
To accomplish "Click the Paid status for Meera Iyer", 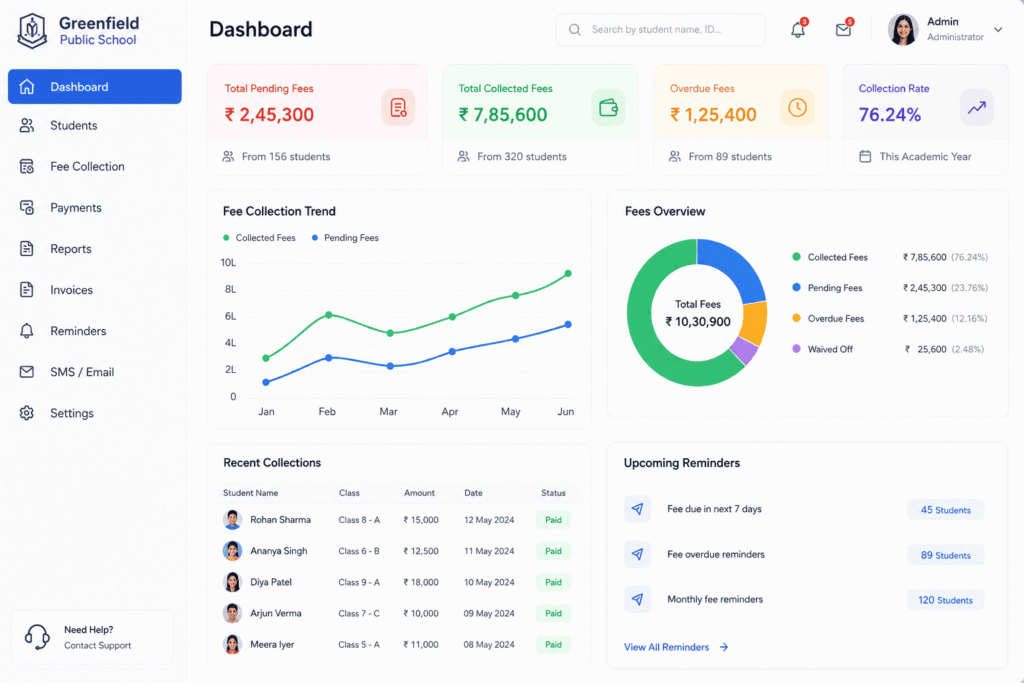I will click(x=553, y=644).
